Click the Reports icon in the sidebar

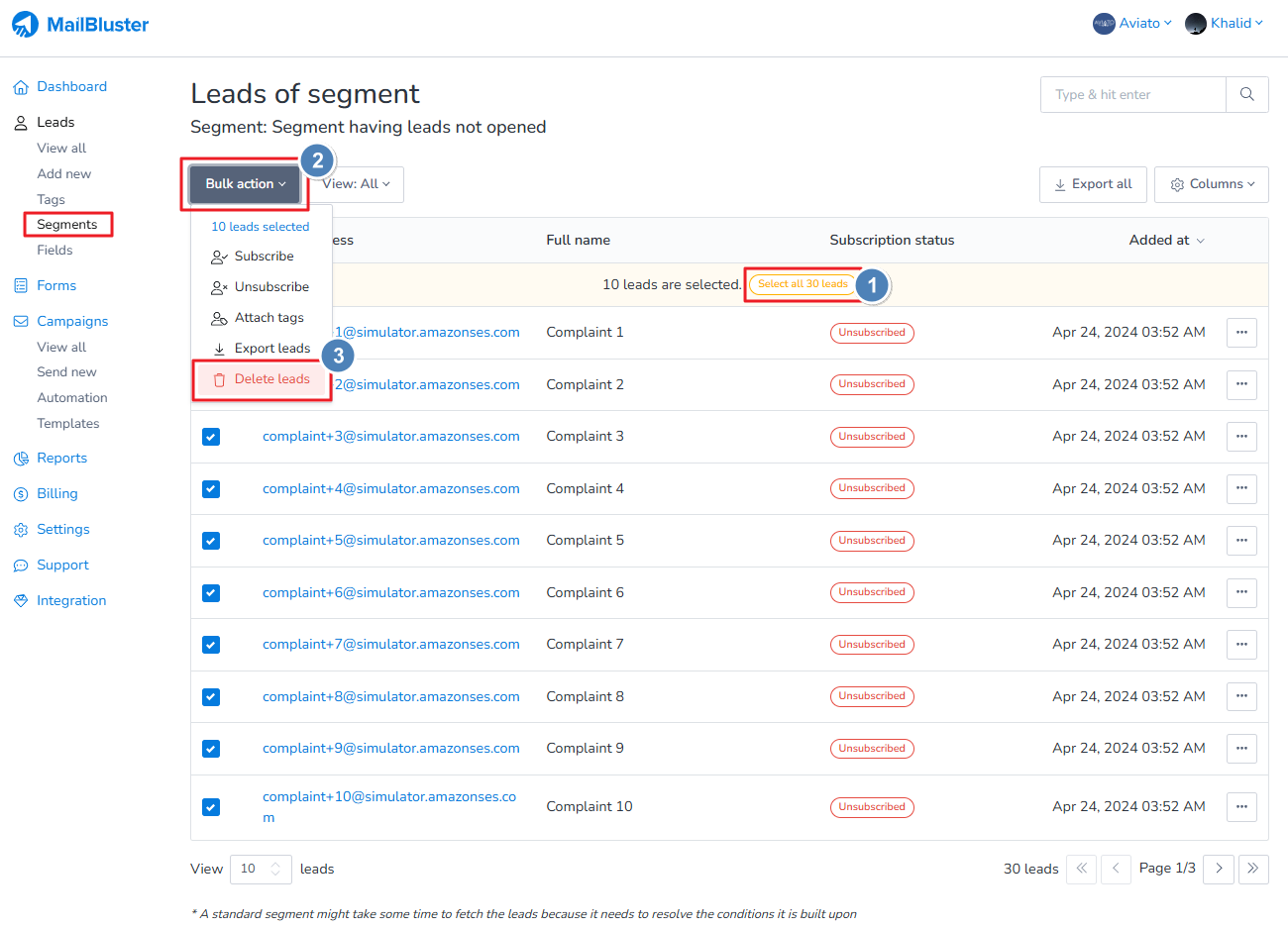coord(20,458)
